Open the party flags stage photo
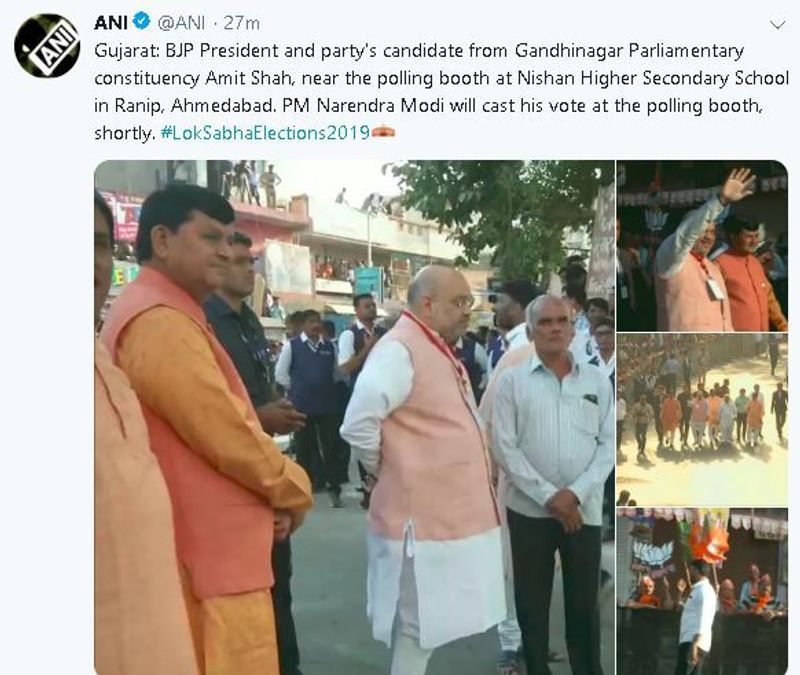Viewport: 800px width, 675px height. pyautogui.click(x=702, y=591)
